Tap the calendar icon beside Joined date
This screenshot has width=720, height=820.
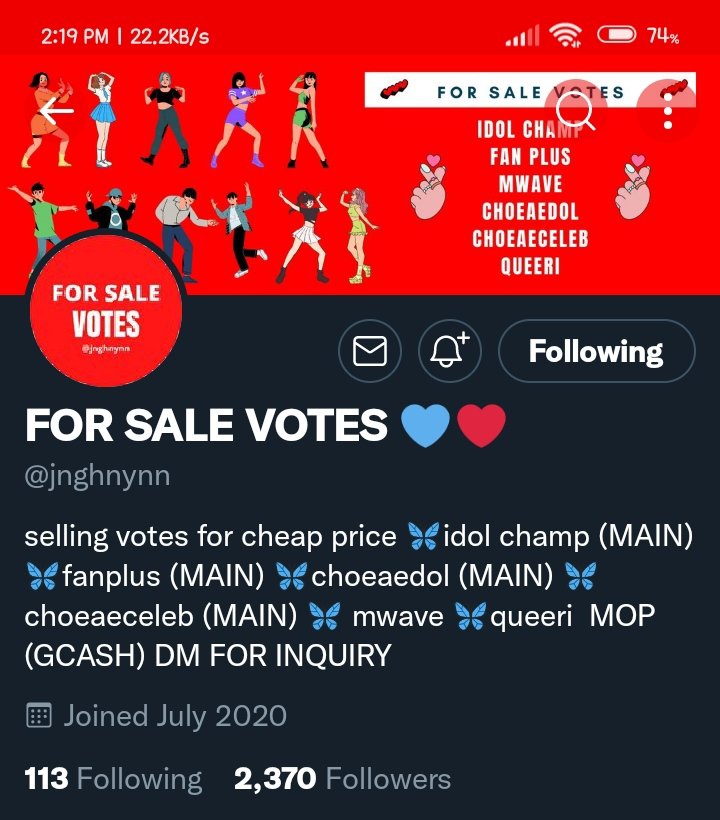(x=39, y=715)
